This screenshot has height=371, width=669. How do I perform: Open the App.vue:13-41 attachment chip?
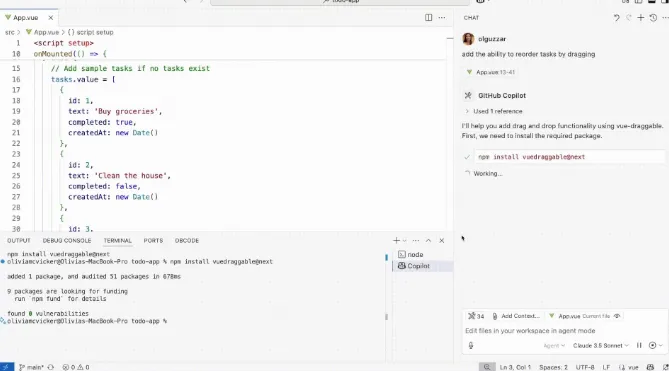[x=491, y=72]
